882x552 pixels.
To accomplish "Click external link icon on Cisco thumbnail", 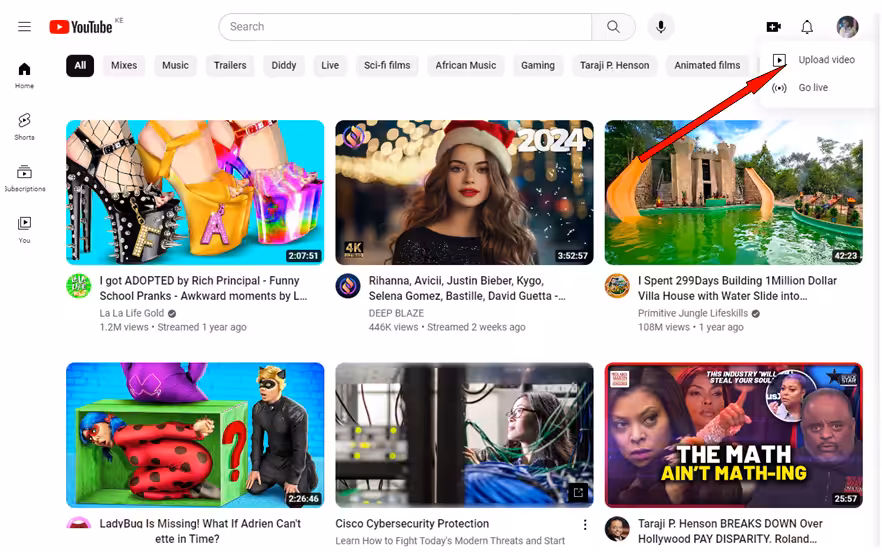I will [x=578, y=492].
